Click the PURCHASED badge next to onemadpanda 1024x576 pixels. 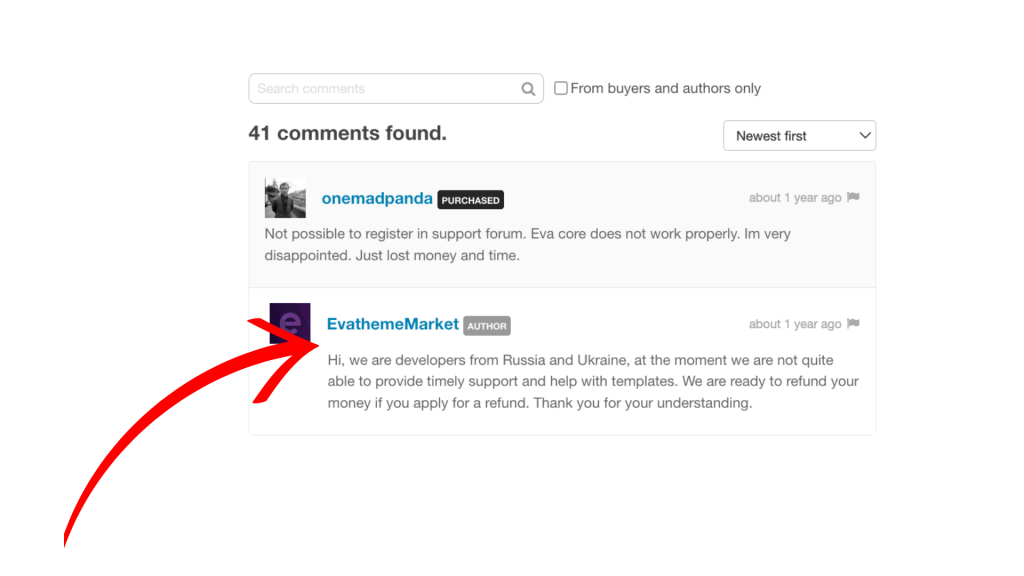tap(470, 200)
